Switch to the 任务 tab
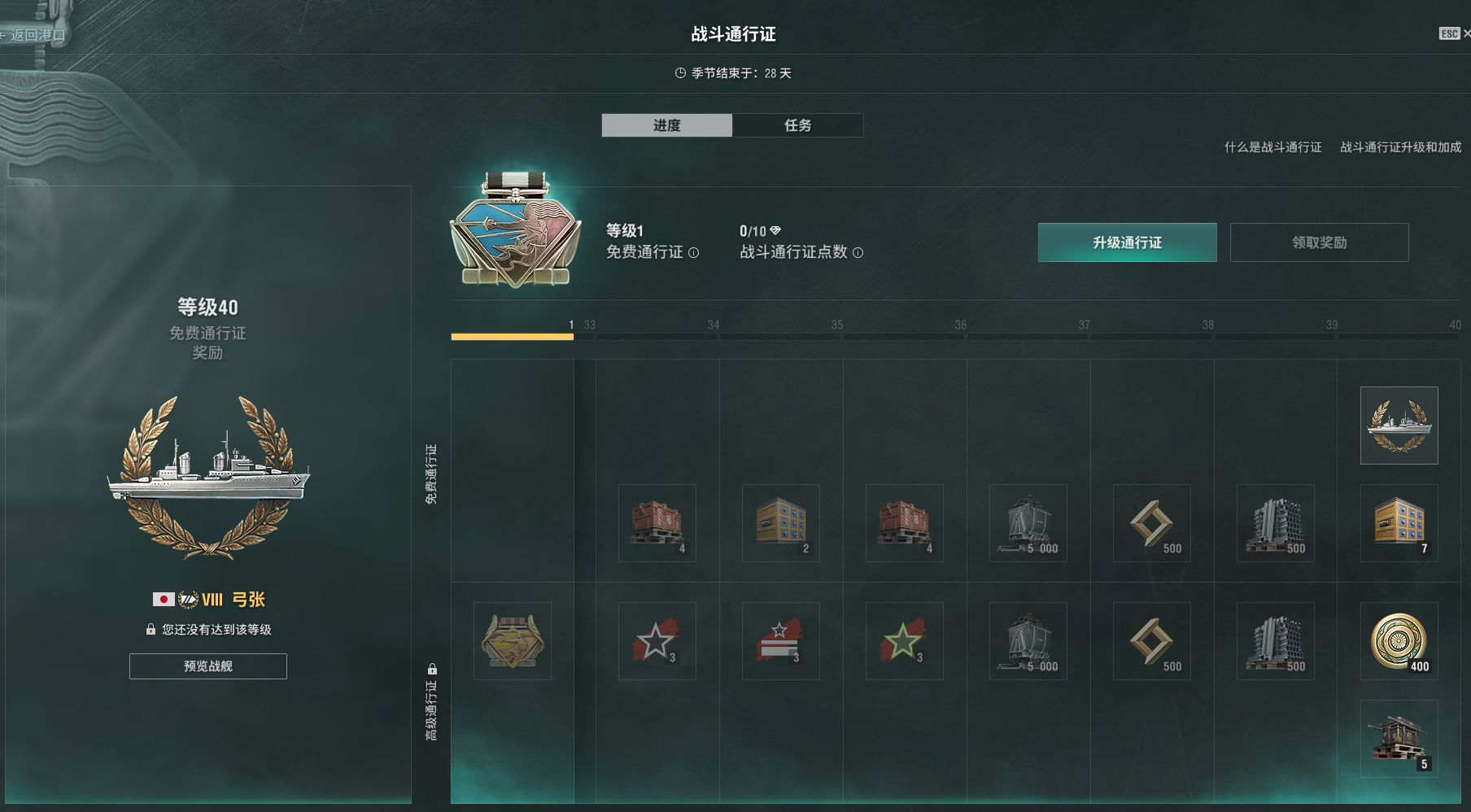 point(797,125)
